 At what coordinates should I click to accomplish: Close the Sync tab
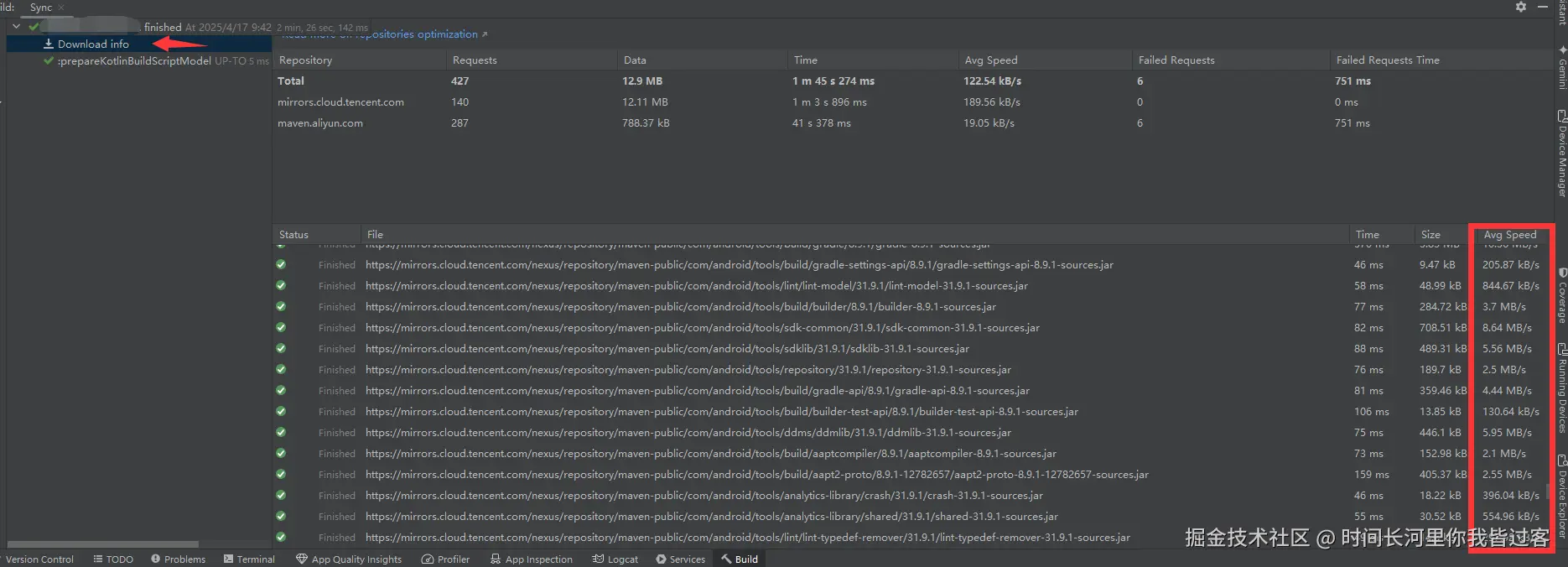tap(60, 8)
